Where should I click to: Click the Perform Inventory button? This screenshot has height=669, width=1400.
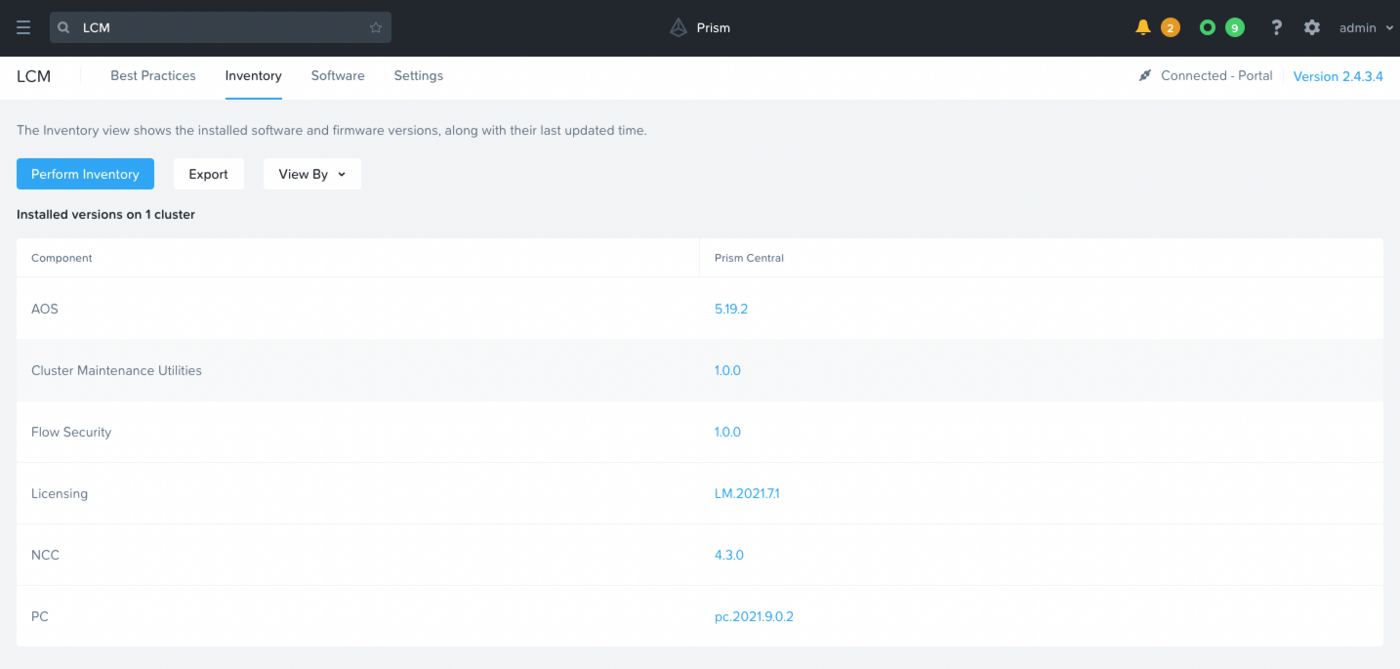click(85, 173)
